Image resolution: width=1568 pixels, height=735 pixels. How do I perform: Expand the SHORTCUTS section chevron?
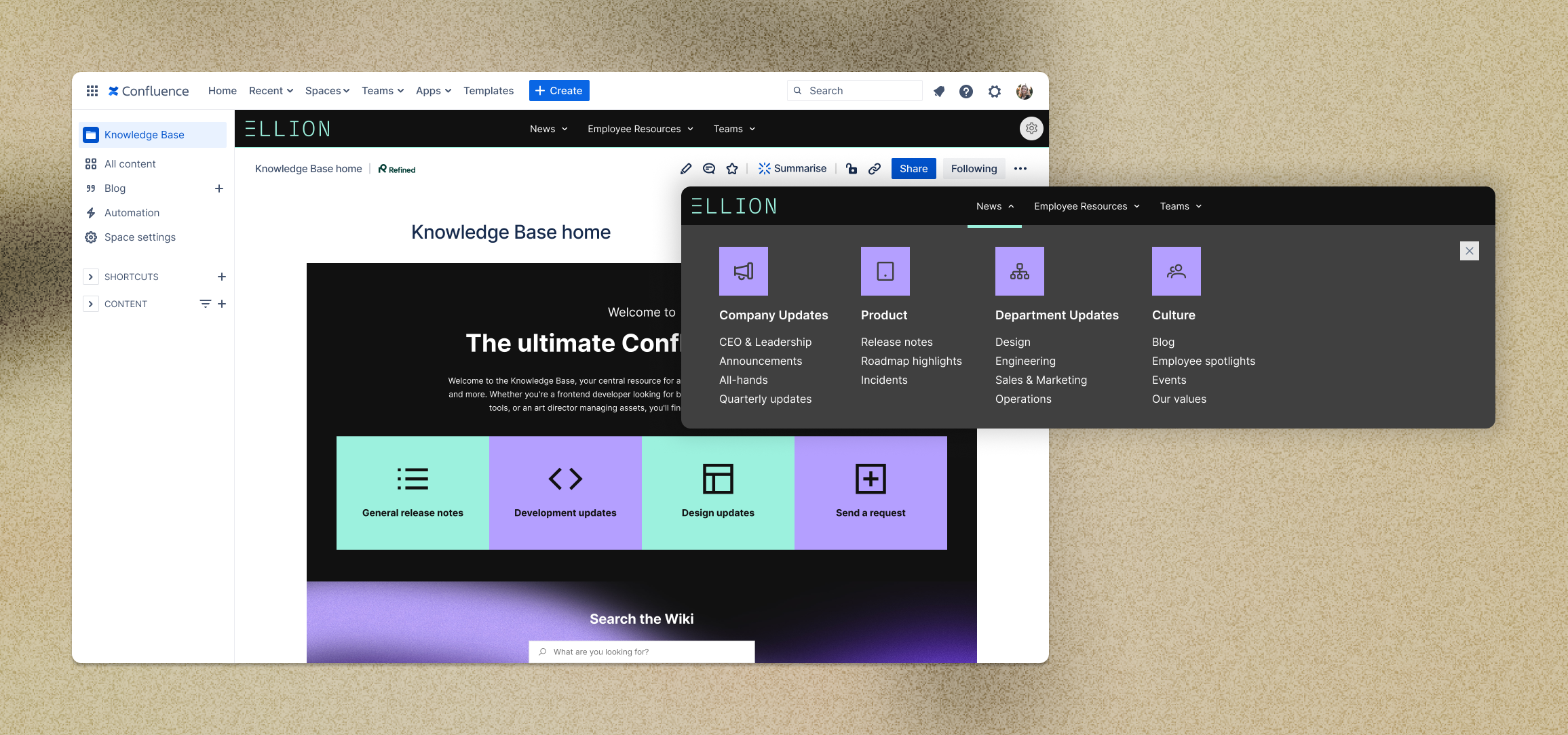tap(90, 277)
